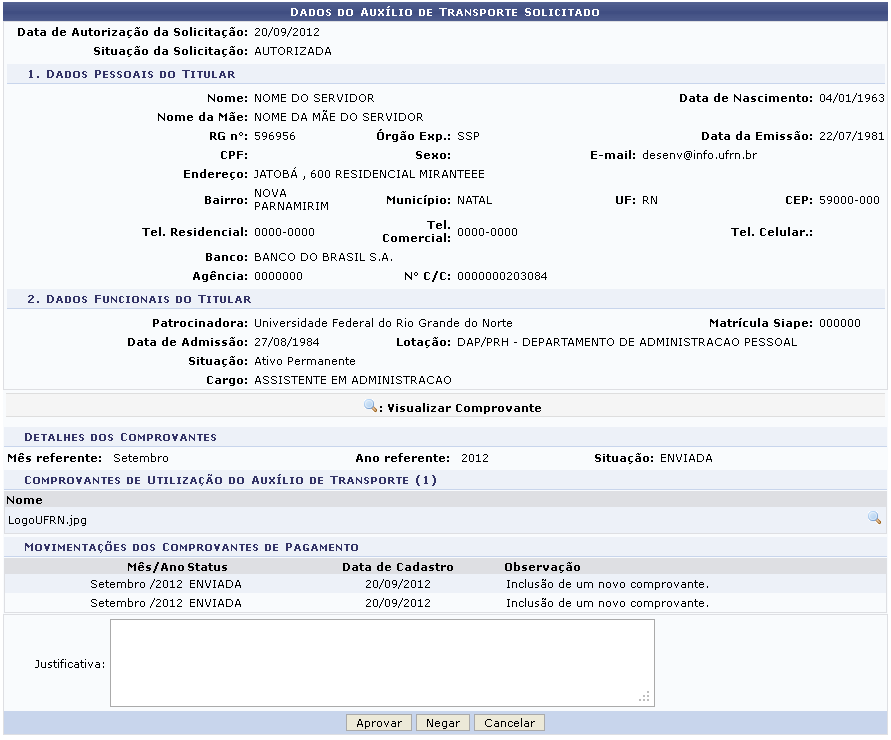This screenshot has width=891, height=740.
Task: Click the magnifier icon beside Visualizar Comprovante legend
Action: pyautogui.click(x=372, y=407)
